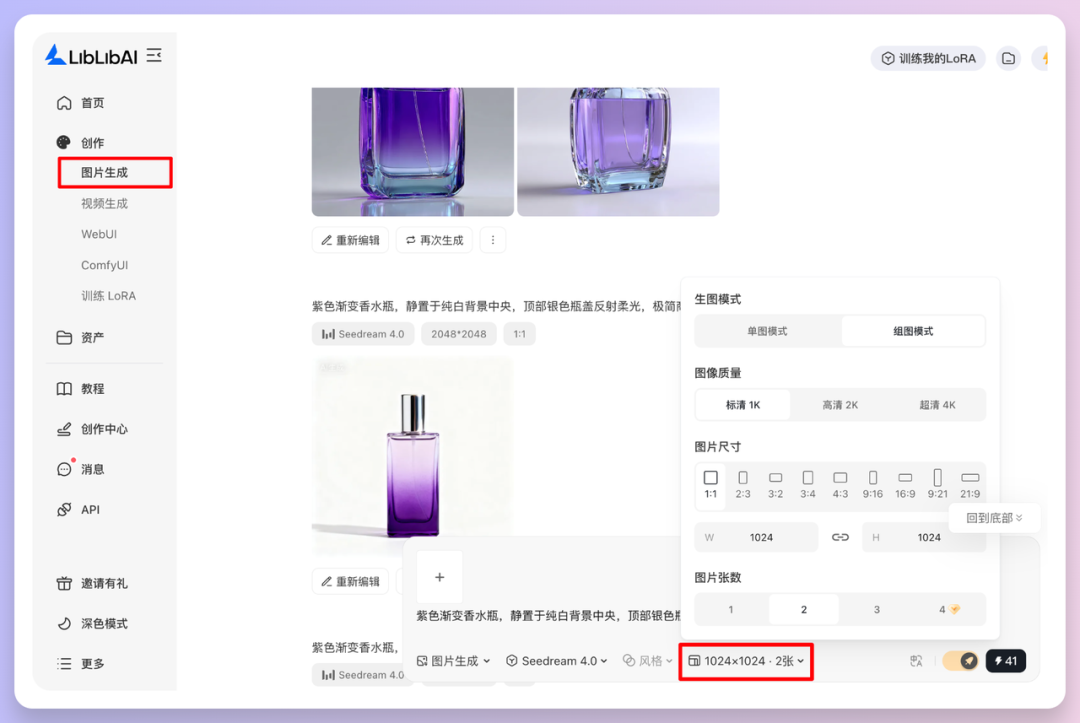Open the API page
Viewport: 1080px width, 723px height.
pyautogui.click(x=78, y=510)
